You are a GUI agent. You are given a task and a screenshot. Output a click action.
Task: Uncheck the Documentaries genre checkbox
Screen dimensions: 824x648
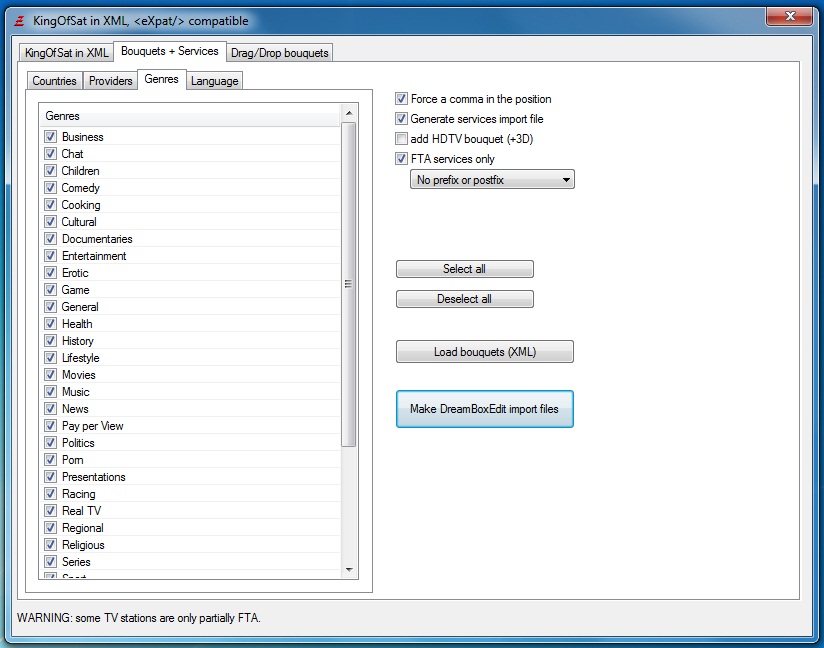pyautogui.click(x=50, y=239)
